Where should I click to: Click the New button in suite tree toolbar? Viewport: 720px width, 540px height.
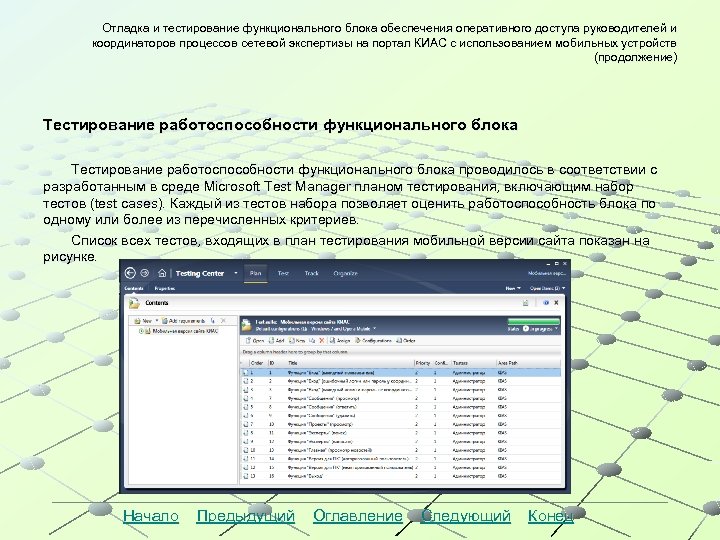click(146, 321)
